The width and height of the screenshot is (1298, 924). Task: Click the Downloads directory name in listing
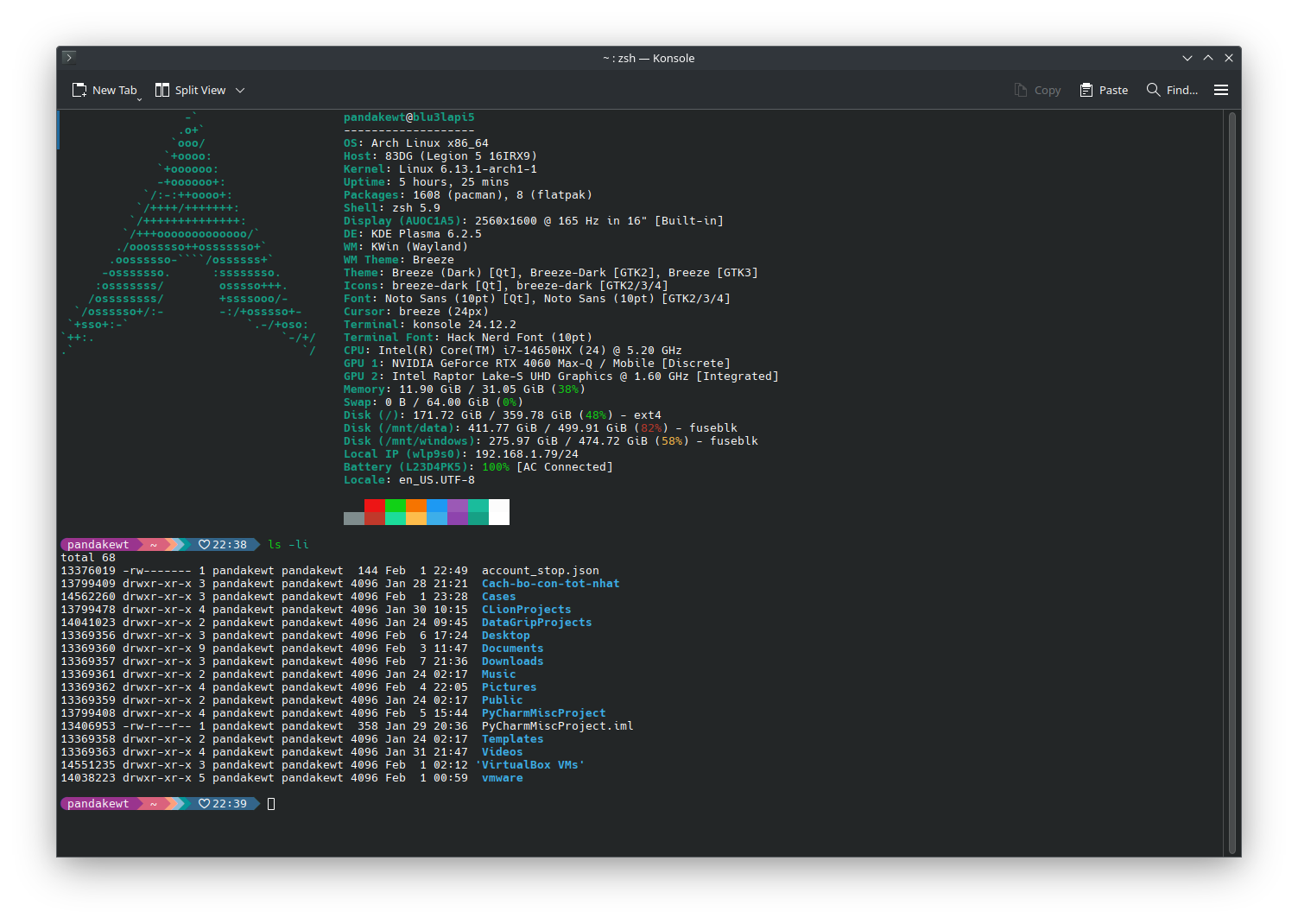point(512,661)
